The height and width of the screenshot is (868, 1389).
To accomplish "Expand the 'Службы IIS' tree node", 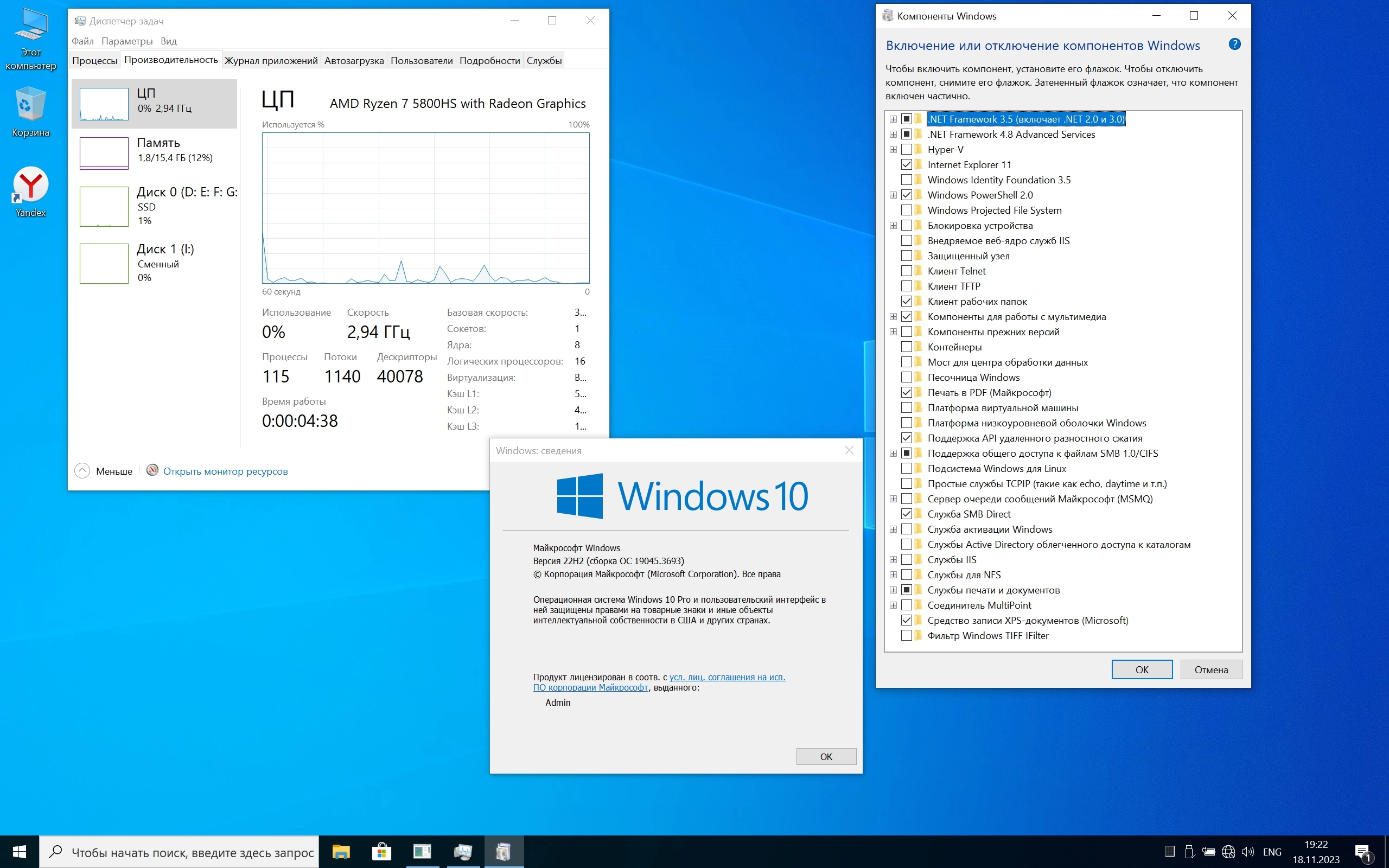I will 893,560.
